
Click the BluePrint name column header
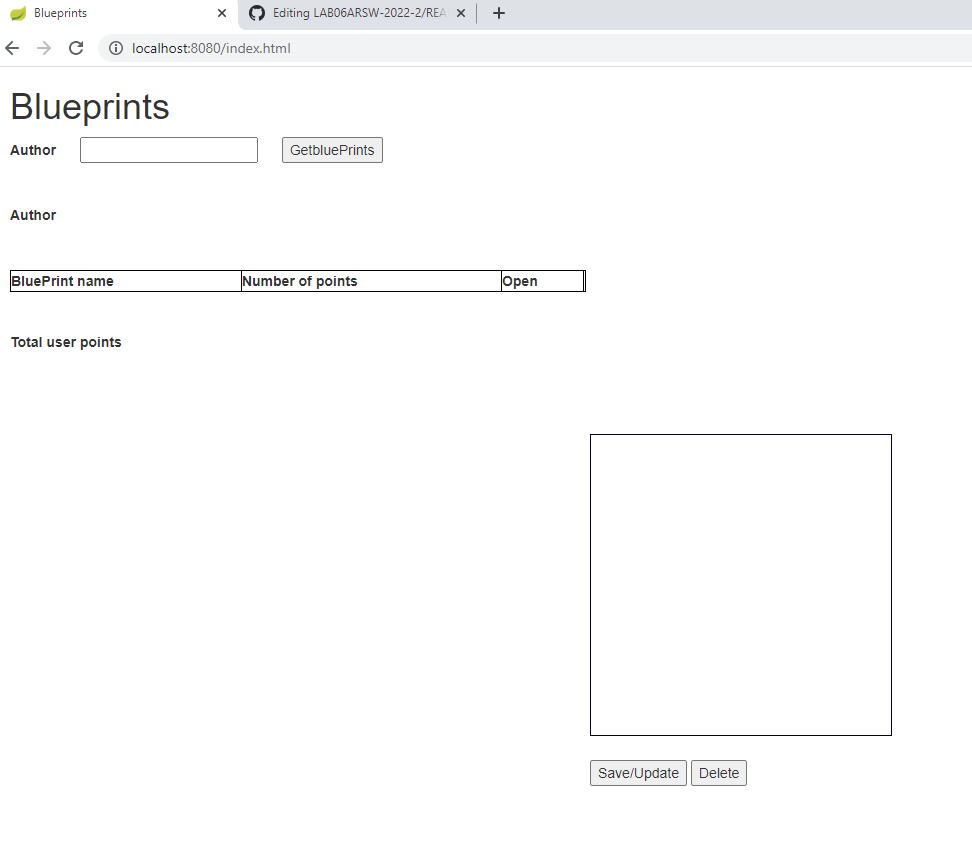[x=126, y=281]
